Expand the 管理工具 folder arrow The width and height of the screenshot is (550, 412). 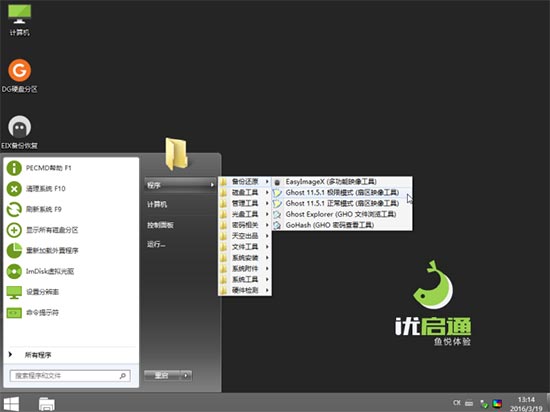point(267,203)
